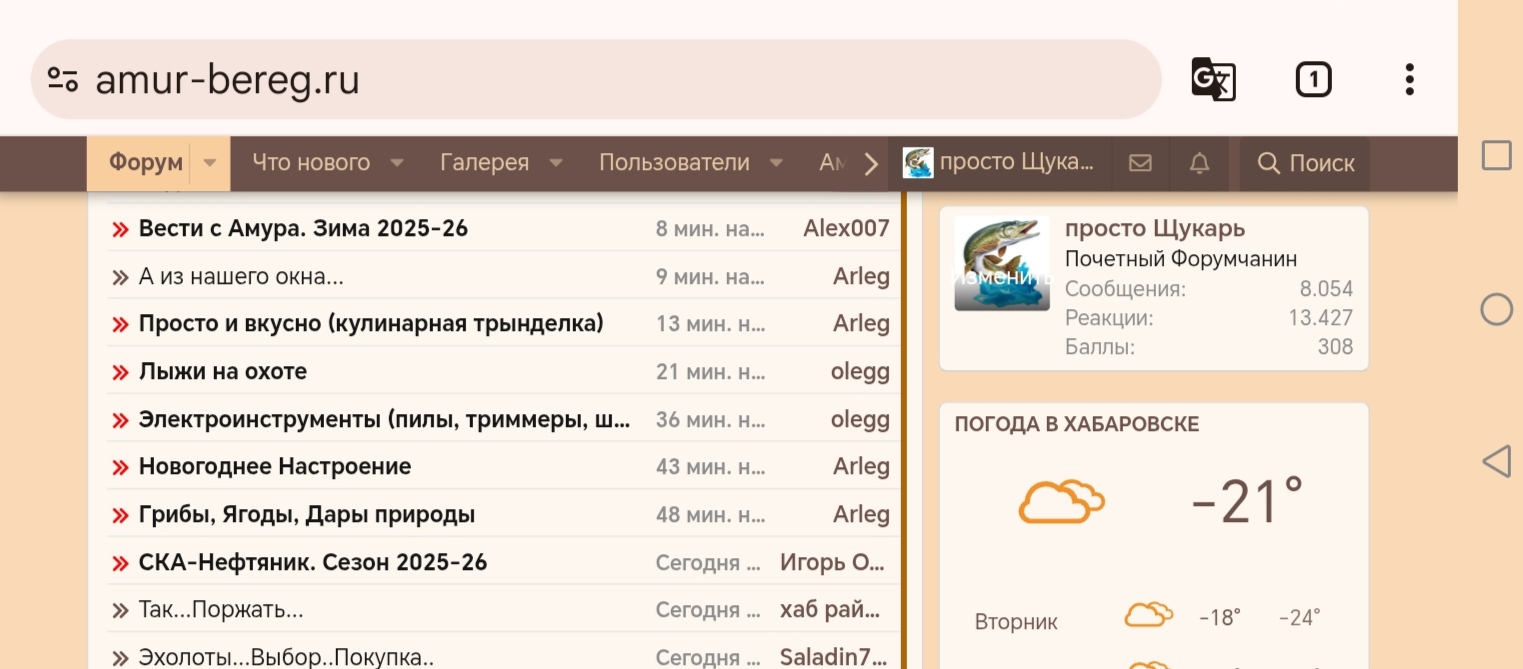Open the inbox envelope icon in the navbar

pos(1139,163)
